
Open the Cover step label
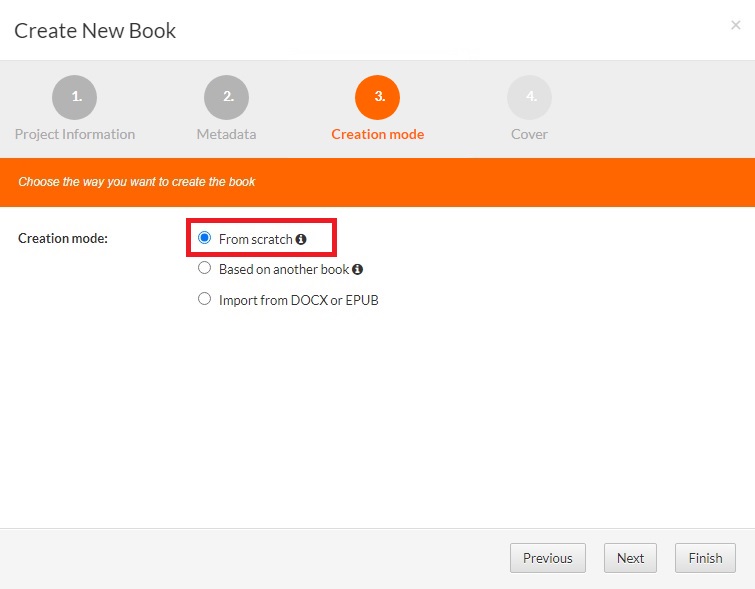tap(529, 134)
